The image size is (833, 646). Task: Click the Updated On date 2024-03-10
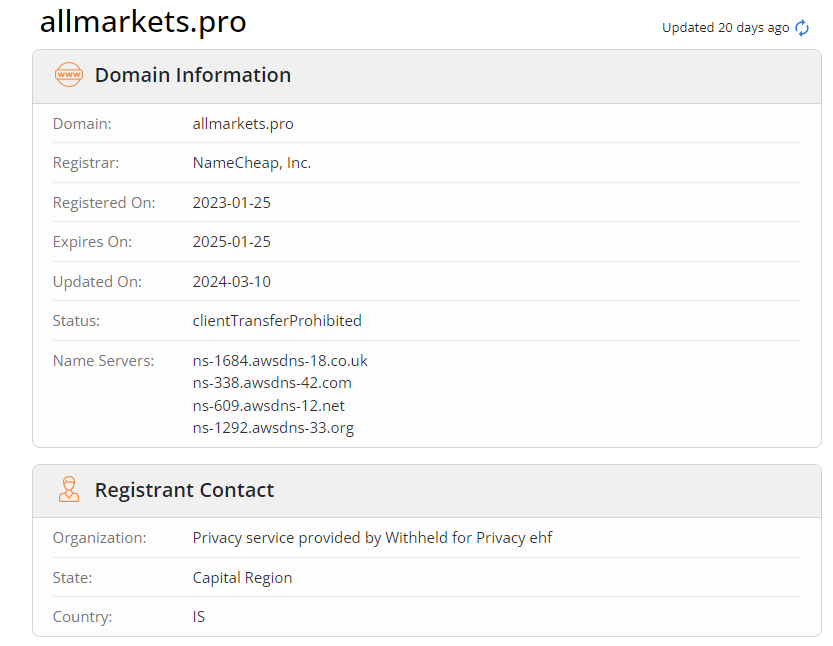232,282
